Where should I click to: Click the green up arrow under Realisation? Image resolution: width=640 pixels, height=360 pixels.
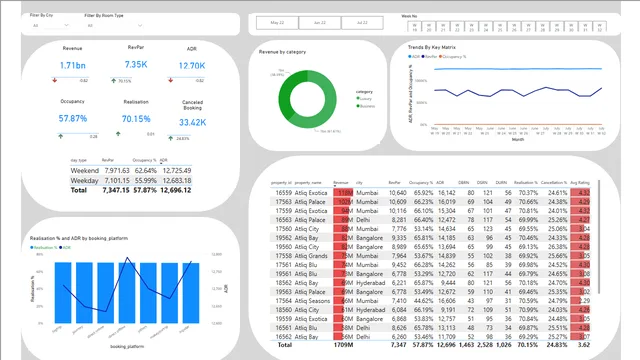click(x=118, y=133)
